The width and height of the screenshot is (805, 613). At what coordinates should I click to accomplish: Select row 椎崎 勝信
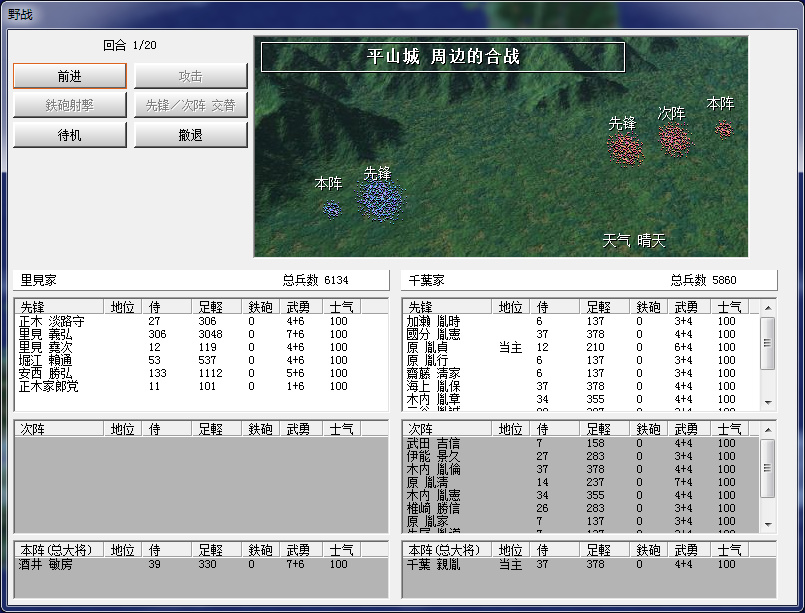tap(581, 508)
